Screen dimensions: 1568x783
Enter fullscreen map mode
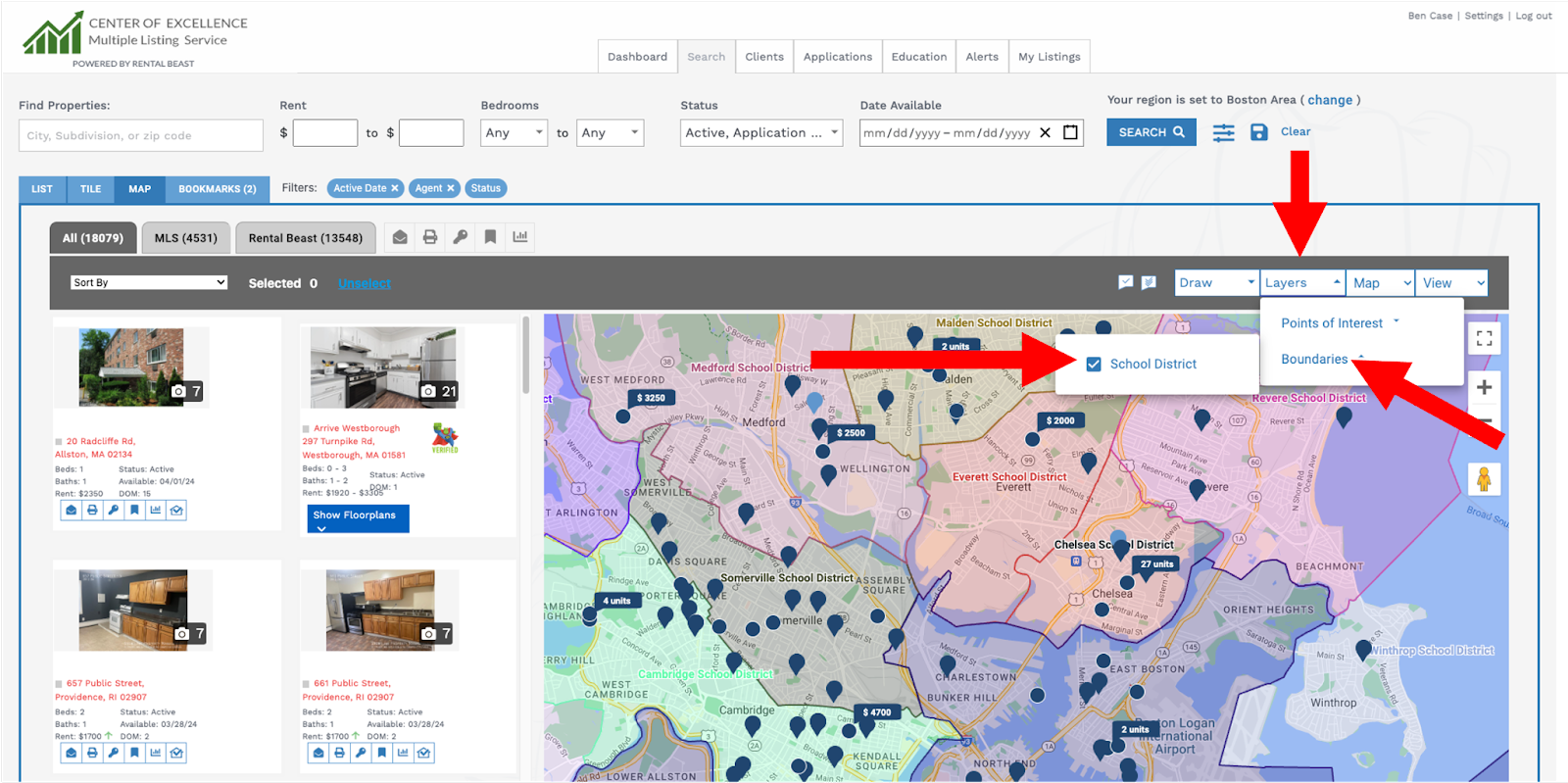click(1485, 338)
